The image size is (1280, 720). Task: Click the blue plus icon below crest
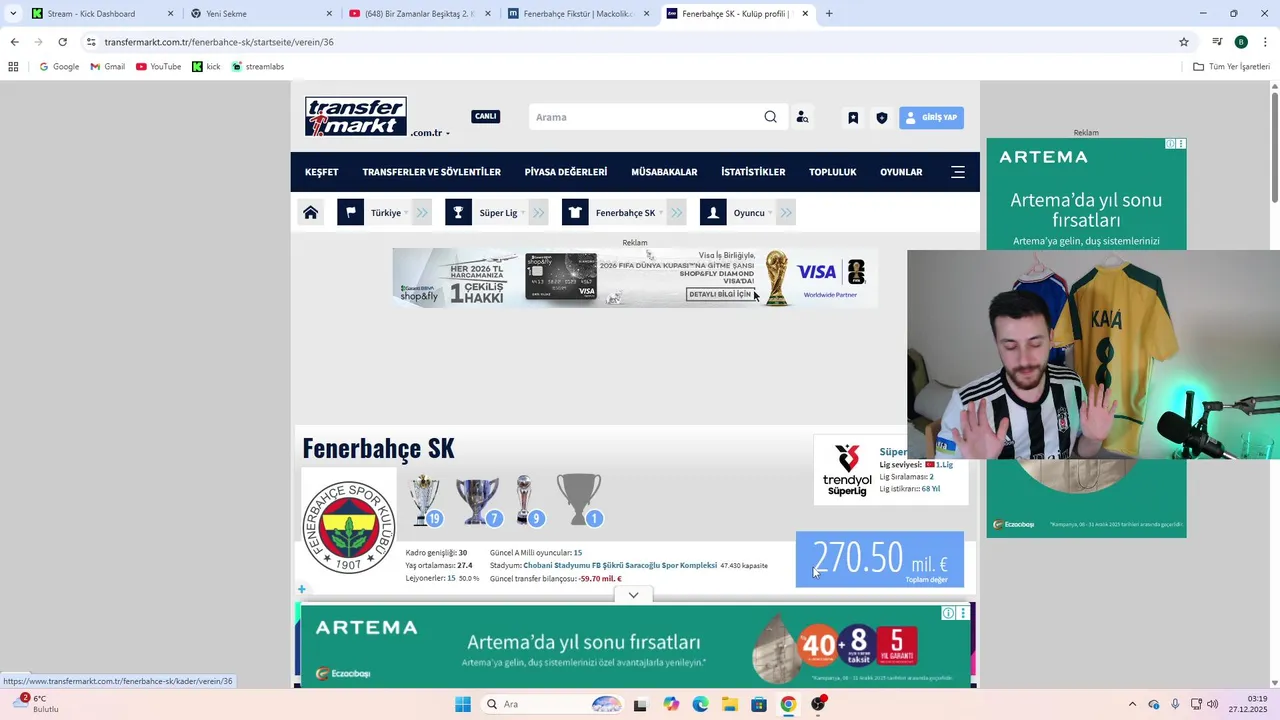coord(302,590)
